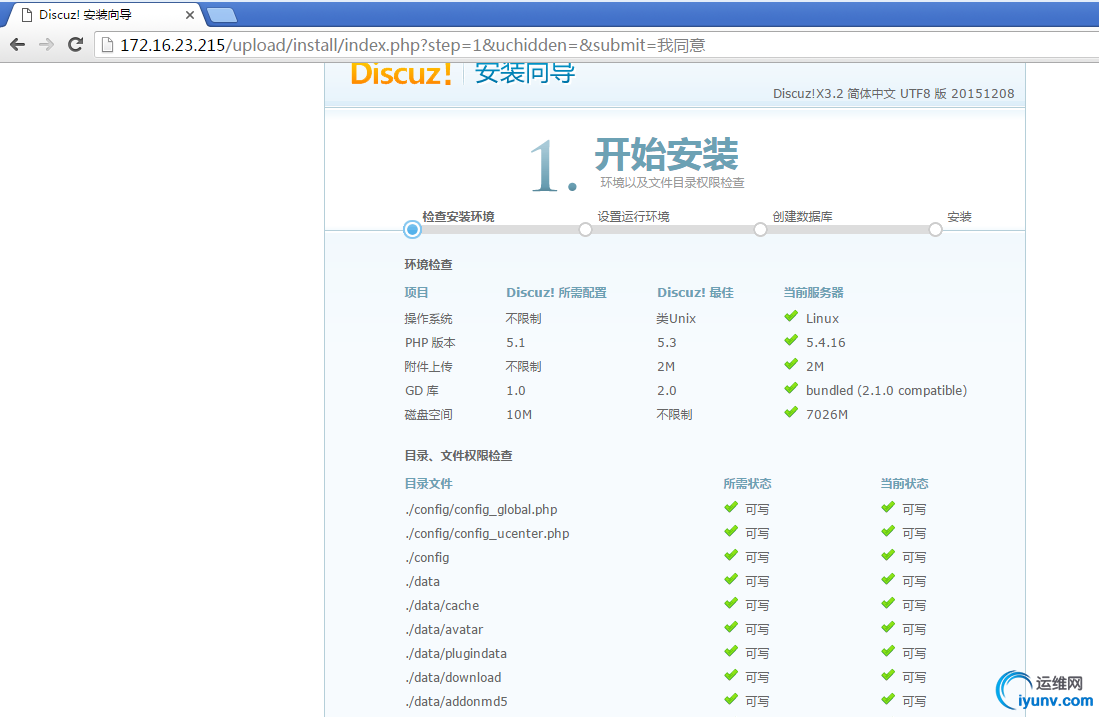Click the 创建数据库 step marker

pos(760,229)
